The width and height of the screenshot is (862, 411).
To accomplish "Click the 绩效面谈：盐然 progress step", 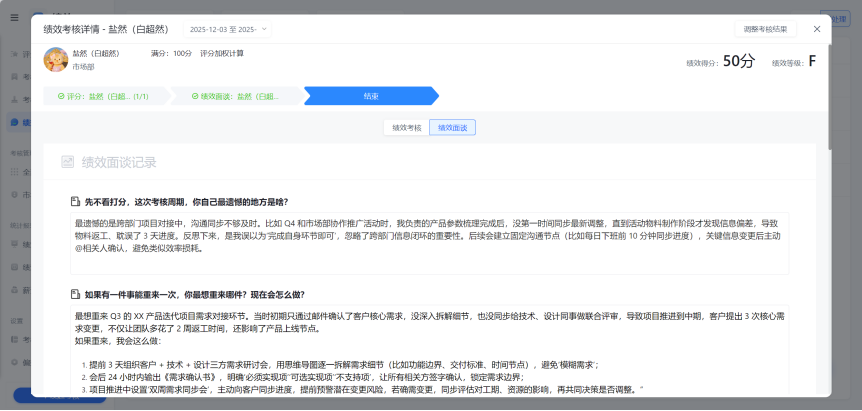I will [x=235, y=96].
